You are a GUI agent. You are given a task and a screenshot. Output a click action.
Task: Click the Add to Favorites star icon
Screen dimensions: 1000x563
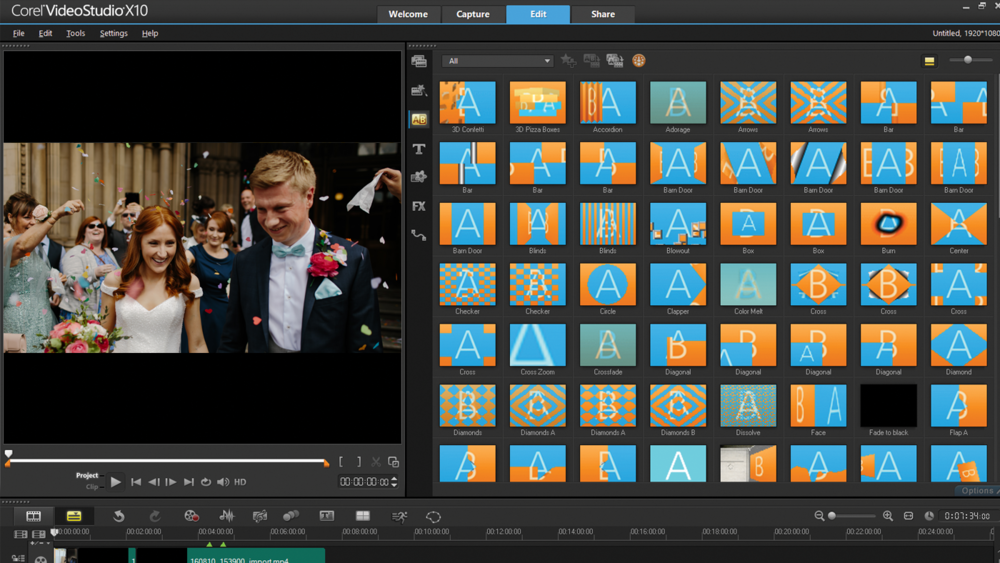[x=568, y=61]
